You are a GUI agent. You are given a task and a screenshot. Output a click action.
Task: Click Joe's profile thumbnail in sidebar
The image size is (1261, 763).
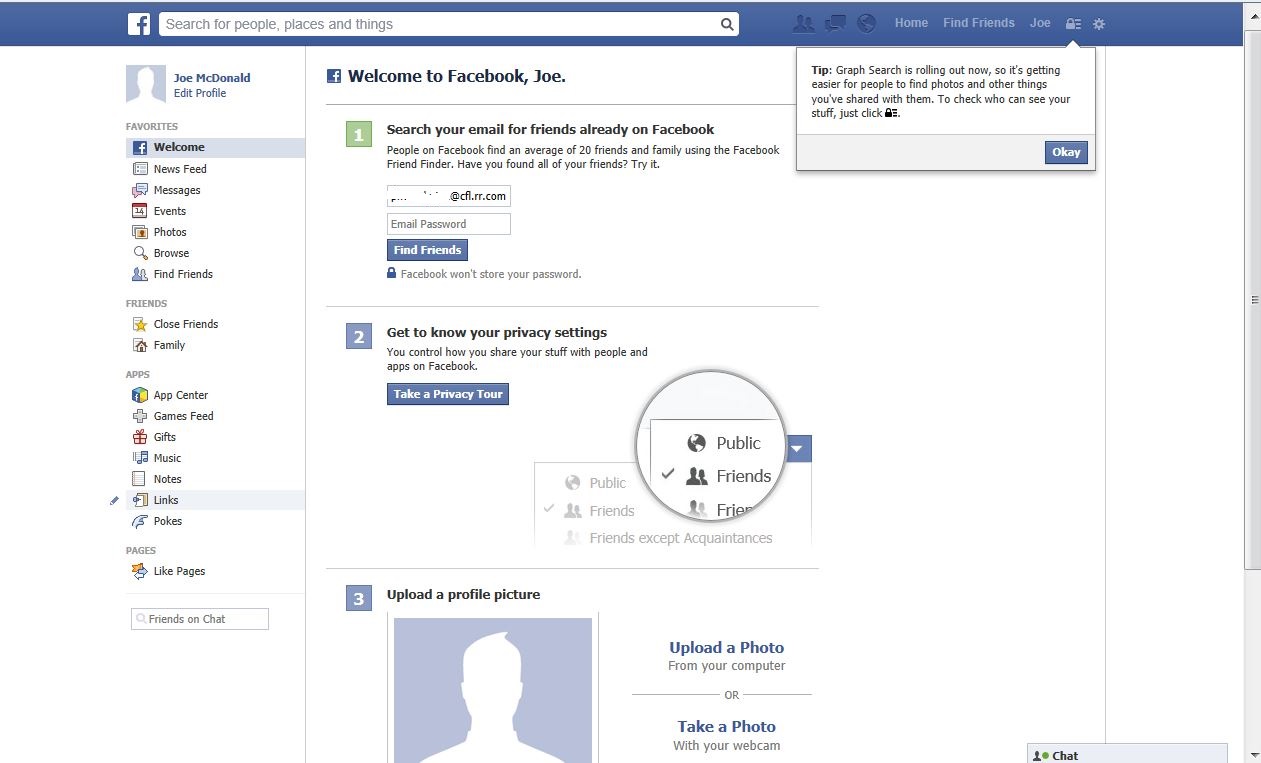pos(146,84)
